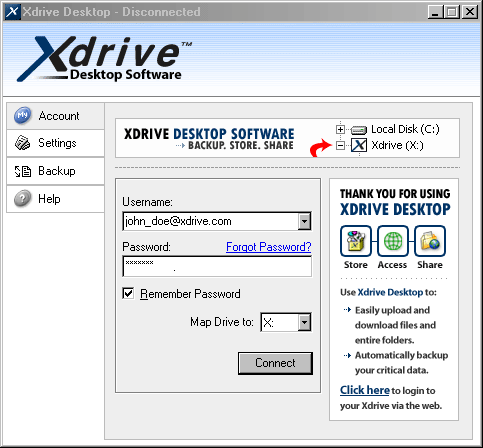This screenshot has width=483, height=448.
Task: Select Local Disk (C:) label
Action: [405, 129]
